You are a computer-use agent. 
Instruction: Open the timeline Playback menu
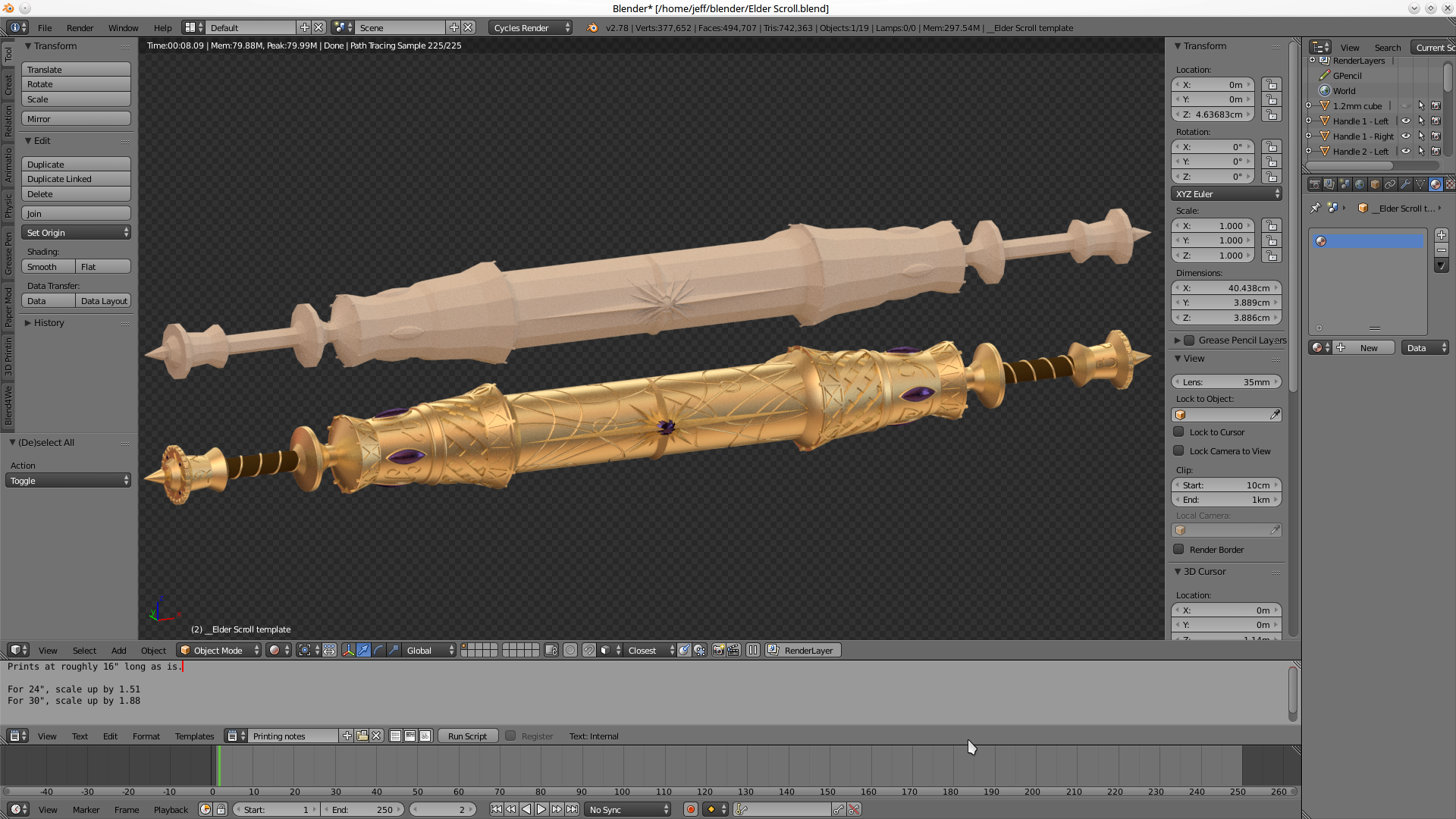point(171,809)
